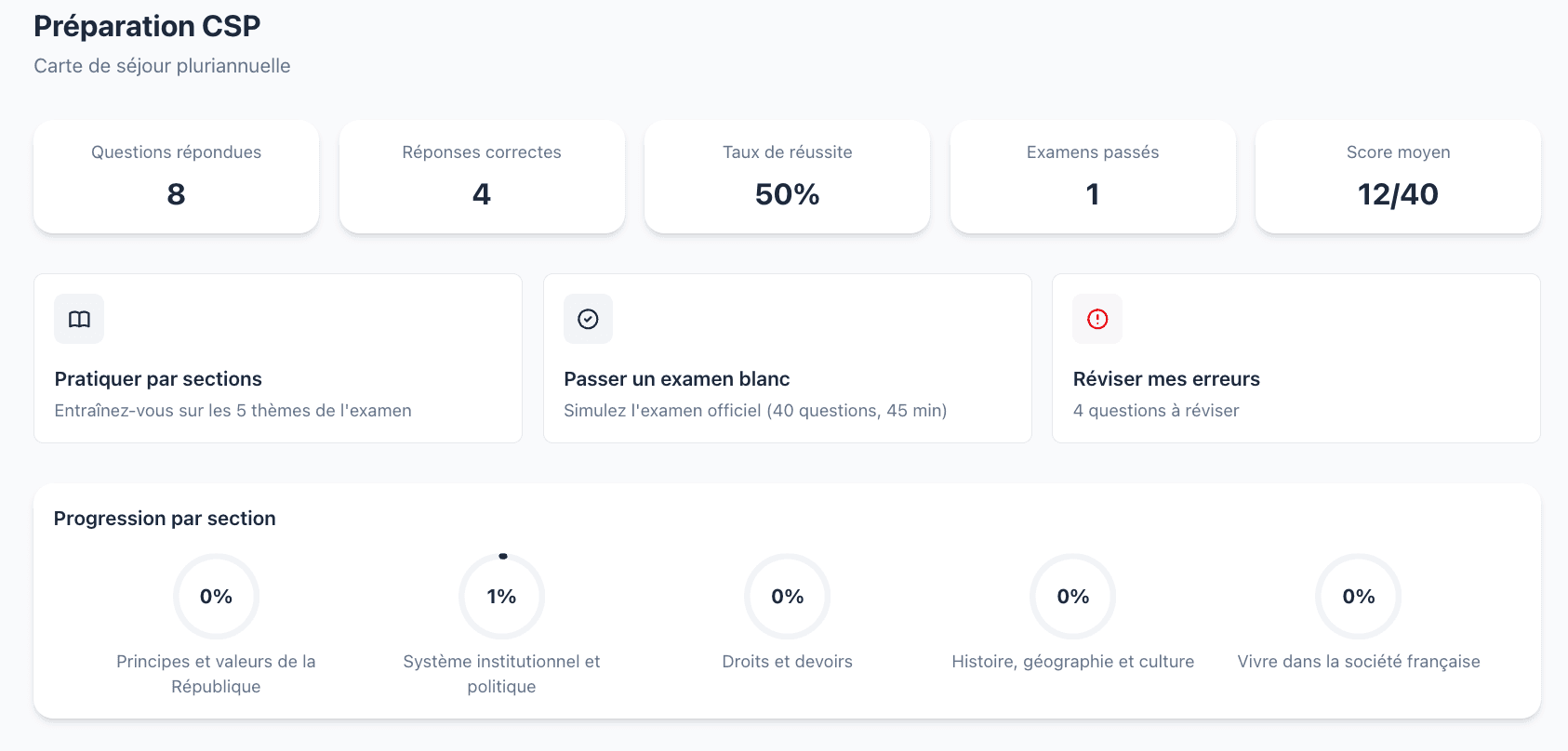This screenshot has height=751, width=1568.
Task: Click the Questions répondues stat card
Action: [x=175, y=177]
